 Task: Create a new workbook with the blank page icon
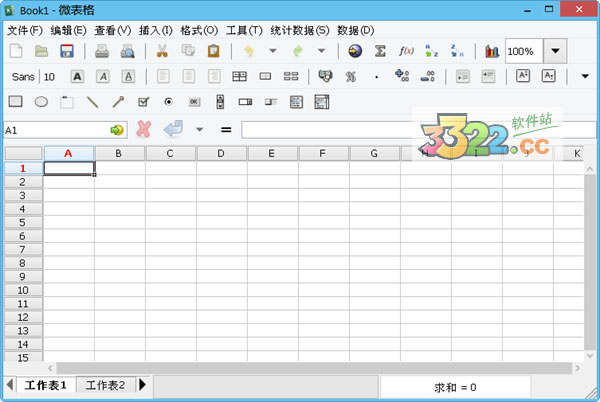pos(16,51)
